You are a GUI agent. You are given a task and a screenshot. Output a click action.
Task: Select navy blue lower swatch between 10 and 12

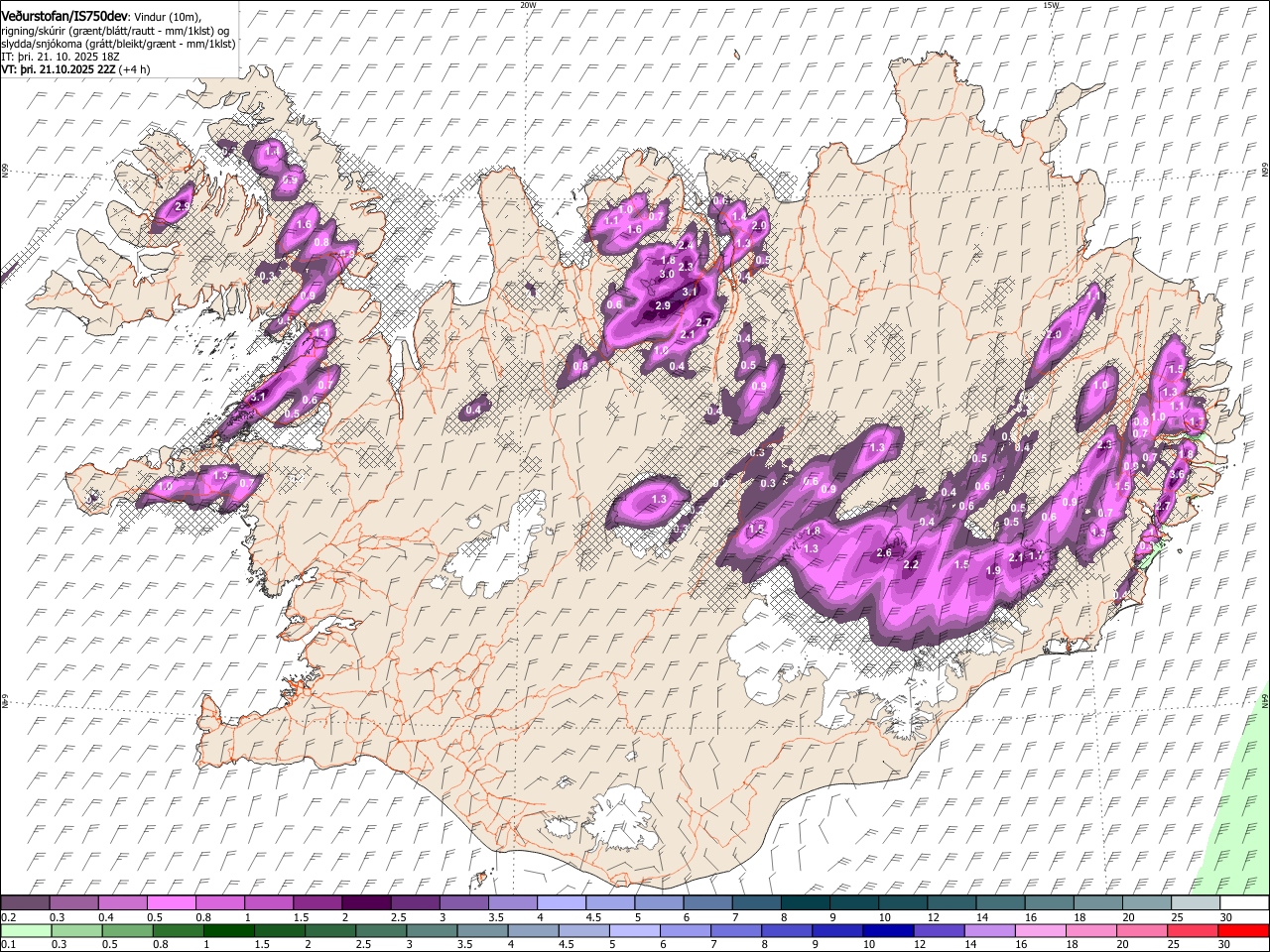coord(889,931)
